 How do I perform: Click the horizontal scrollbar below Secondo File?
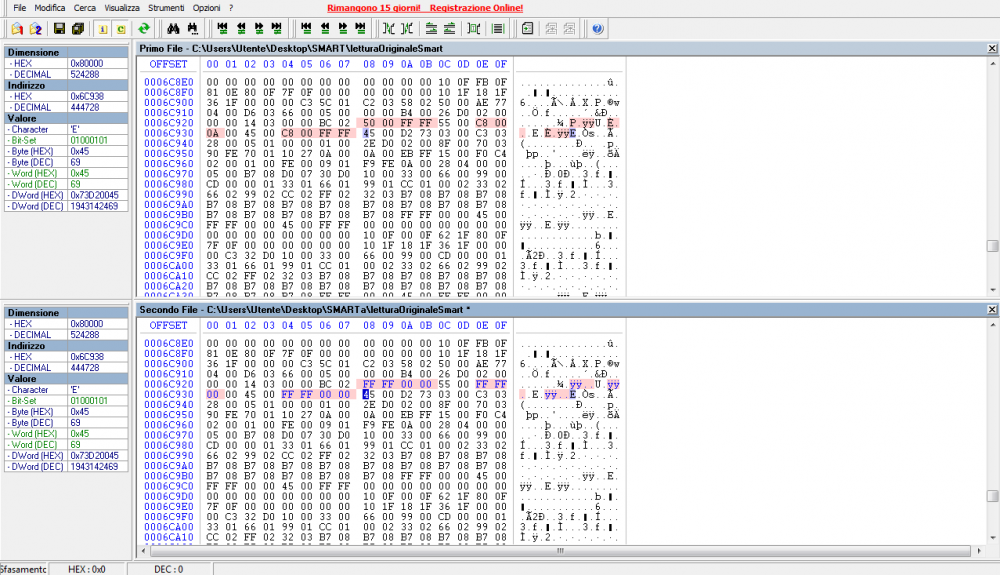tap(560, 549)
